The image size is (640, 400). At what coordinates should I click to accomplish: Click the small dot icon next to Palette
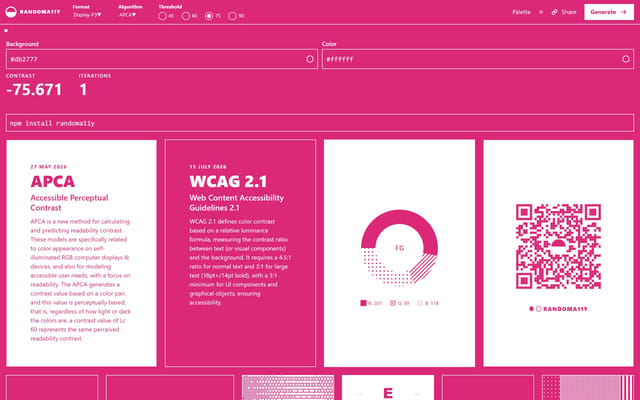pyautogui.click(x=541, y=12)
